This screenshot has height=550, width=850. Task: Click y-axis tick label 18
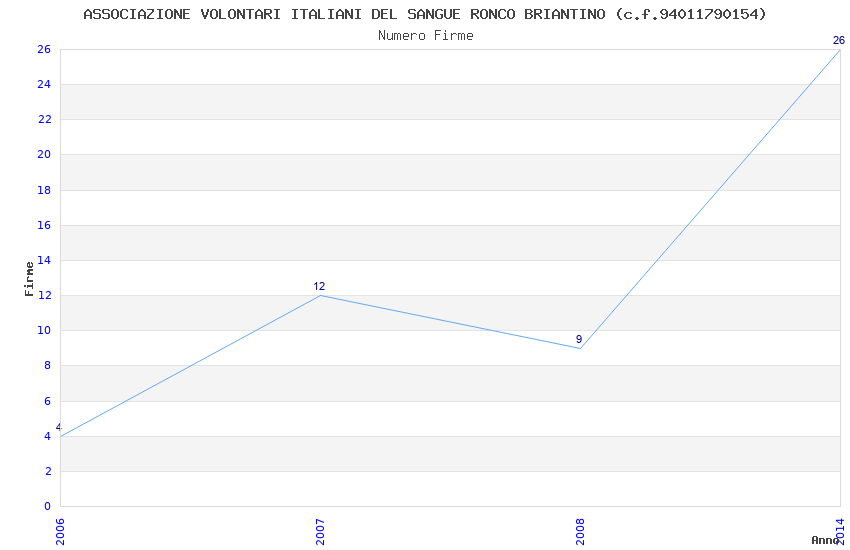pos(44,190)
